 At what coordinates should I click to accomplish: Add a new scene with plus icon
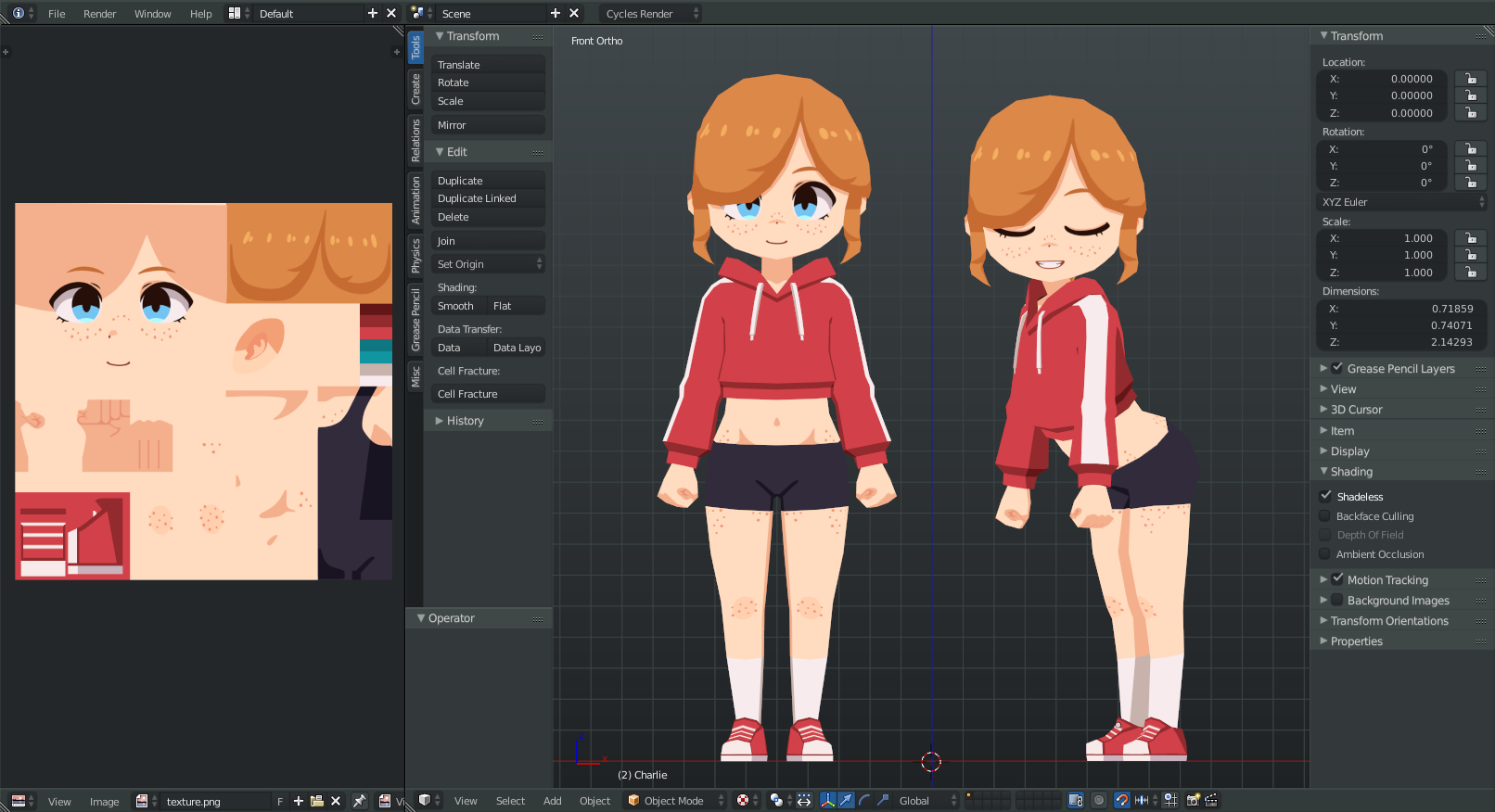pyautogui.click(x=556, y=13)
